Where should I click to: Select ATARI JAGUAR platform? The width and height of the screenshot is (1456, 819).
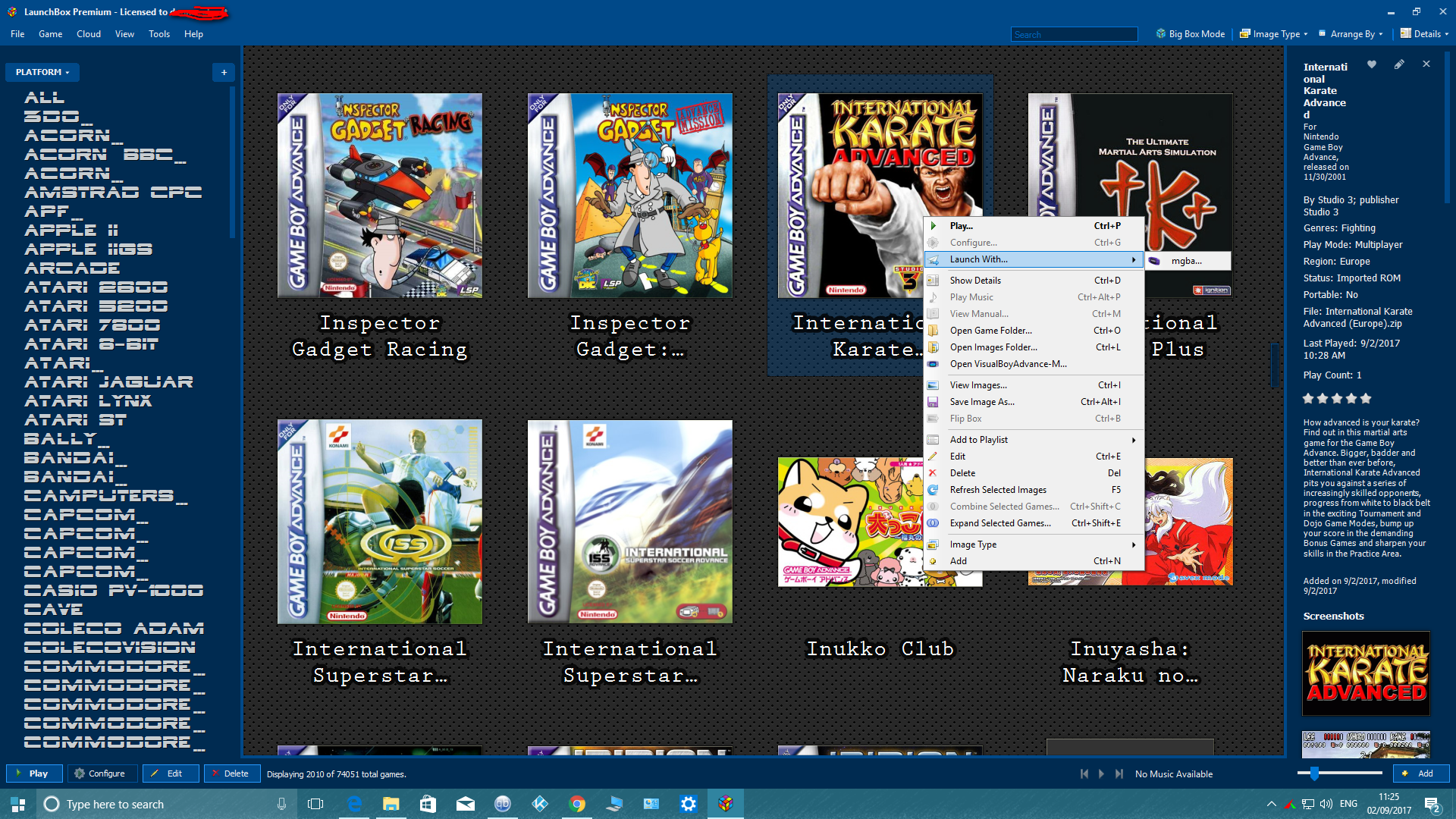click(108, 382)
